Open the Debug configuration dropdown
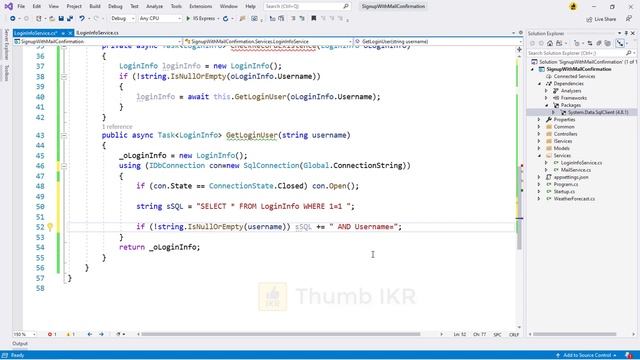The width and height of the screenshot is (640, 360). click(122, 18)
